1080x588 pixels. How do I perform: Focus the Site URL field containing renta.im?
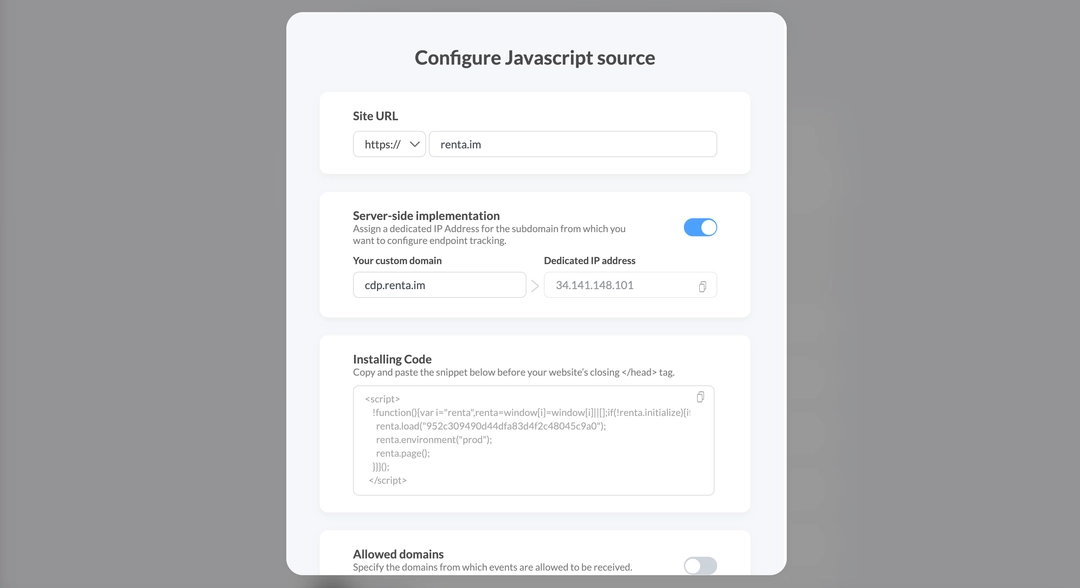[572, 144]
